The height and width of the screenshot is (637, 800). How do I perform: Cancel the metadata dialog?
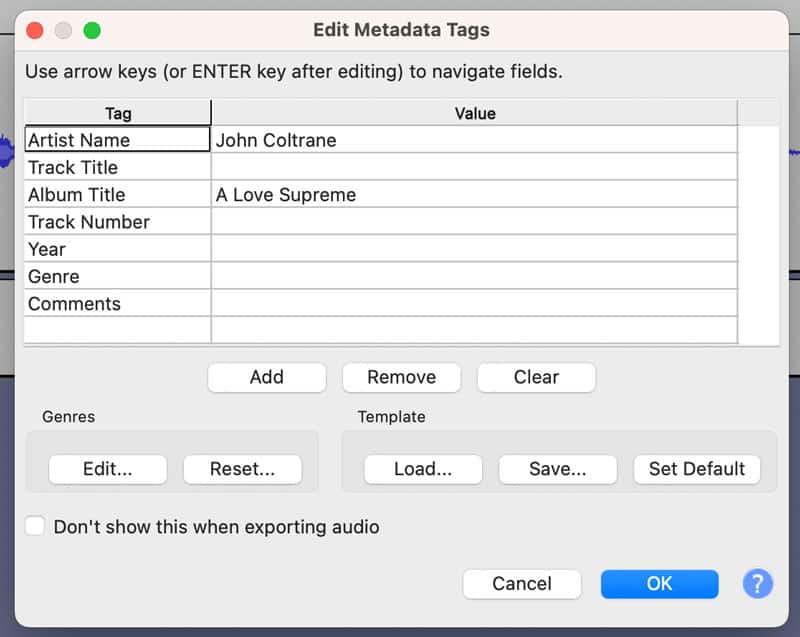[521, 584]
